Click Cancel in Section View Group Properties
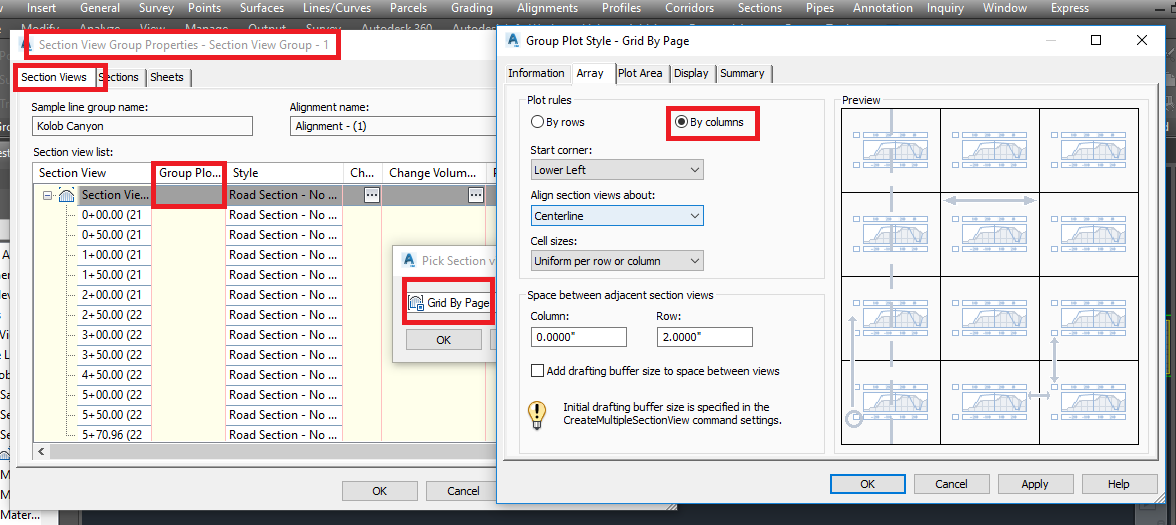The width and height of the screenshot is (1176, 525). click(463, 491)
